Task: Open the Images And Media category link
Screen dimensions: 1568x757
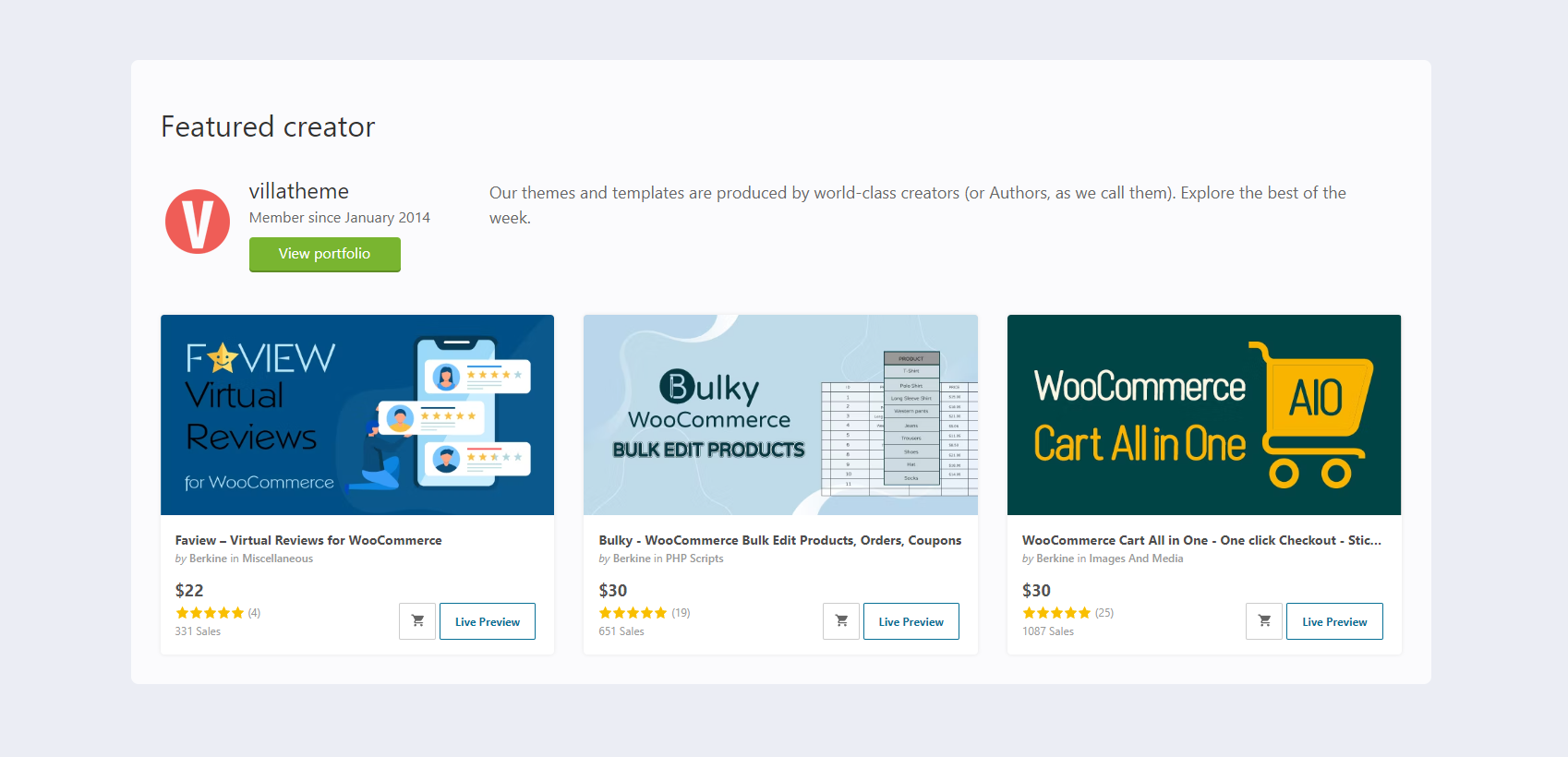Action: pyautogui.click(x=1136, y=559)
